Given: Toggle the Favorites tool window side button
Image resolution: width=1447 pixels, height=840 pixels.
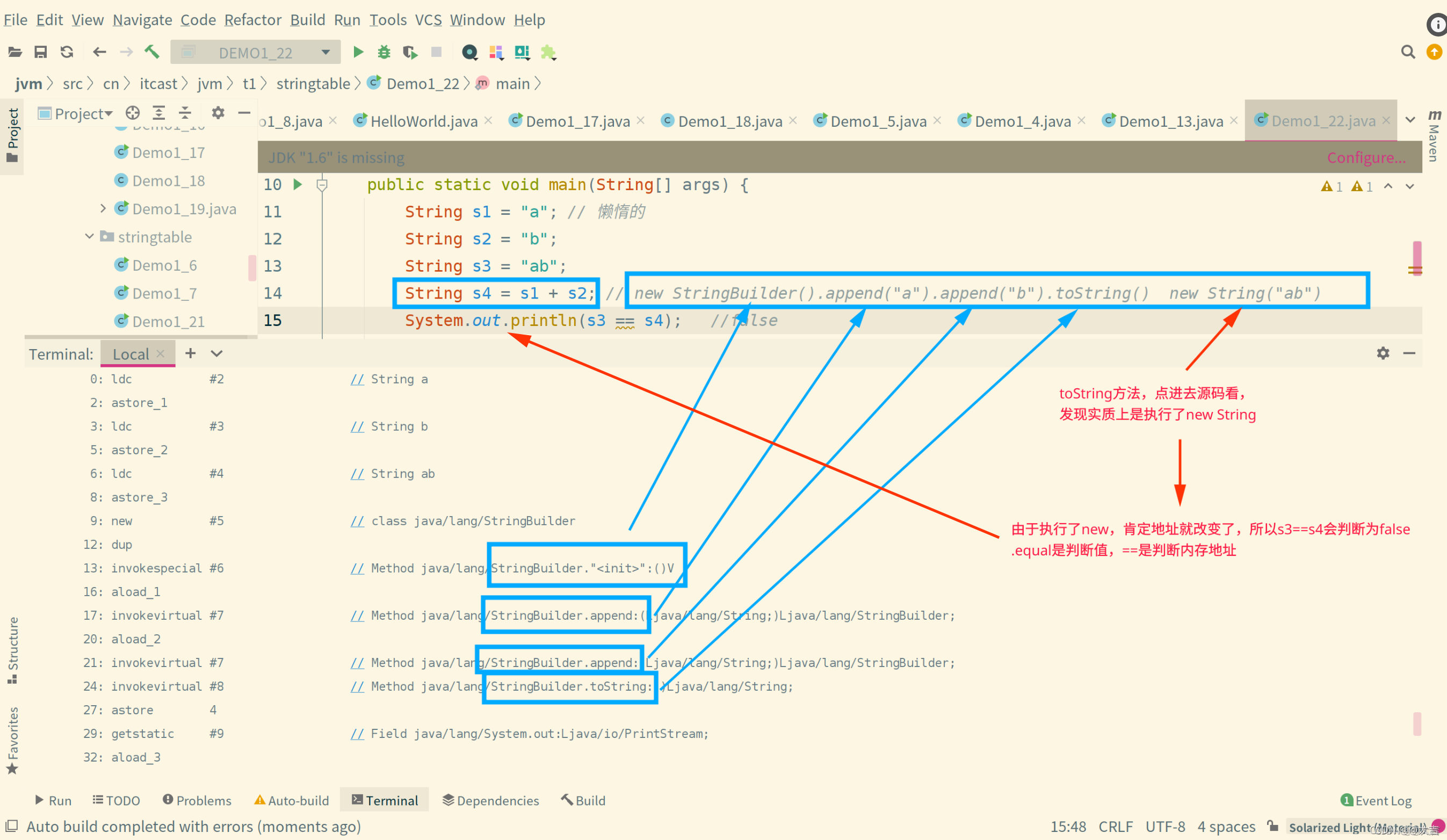Looking at the screenshot, I should [x=13, y=741].
